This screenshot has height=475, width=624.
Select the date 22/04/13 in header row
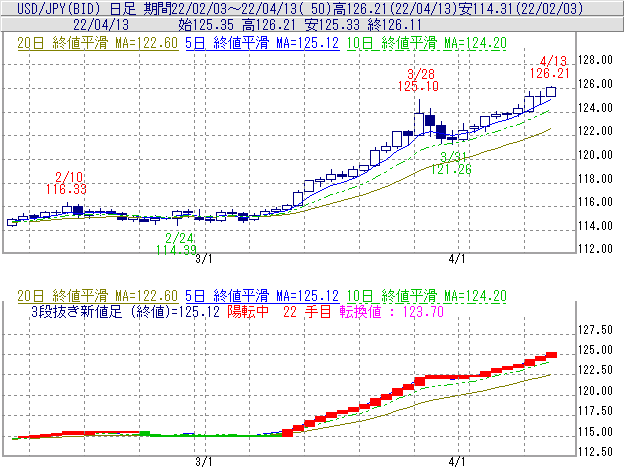click(101, 25)
